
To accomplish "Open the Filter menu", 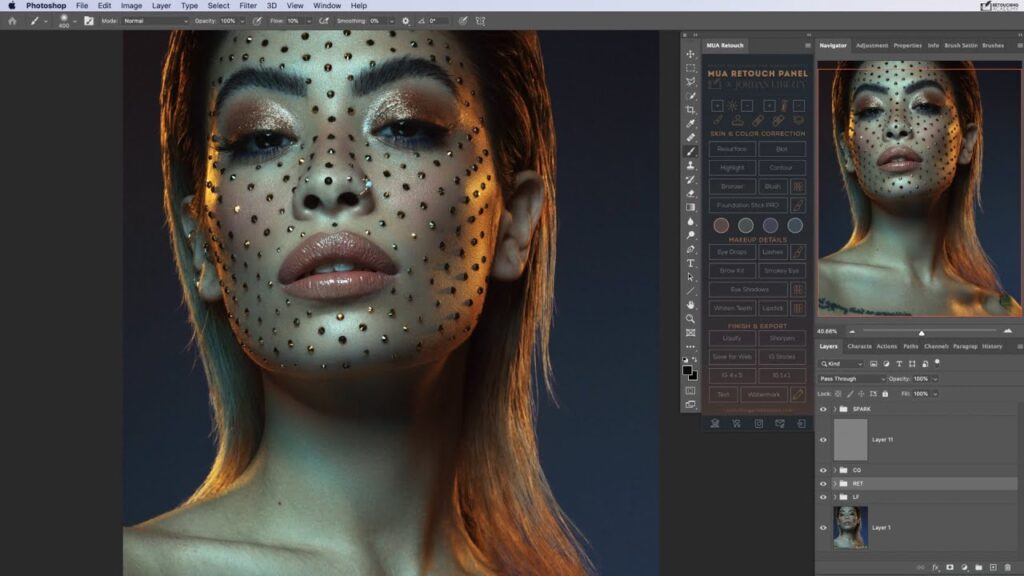I will pyautogui.click(x=248, y=6).
